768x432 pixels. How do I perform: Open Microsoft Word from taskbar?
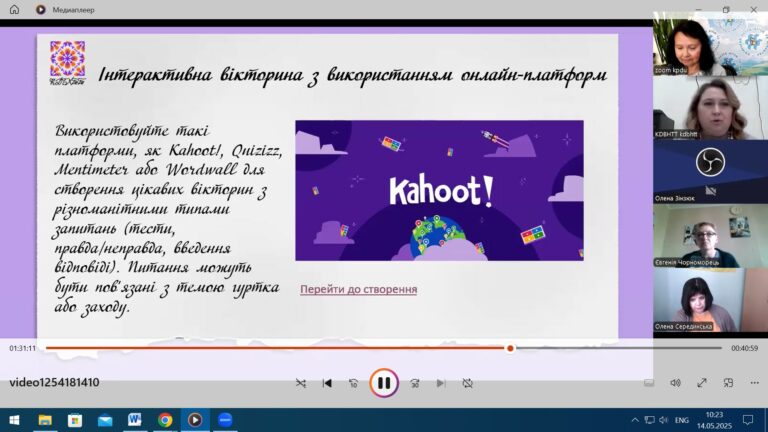coord(134,420)
